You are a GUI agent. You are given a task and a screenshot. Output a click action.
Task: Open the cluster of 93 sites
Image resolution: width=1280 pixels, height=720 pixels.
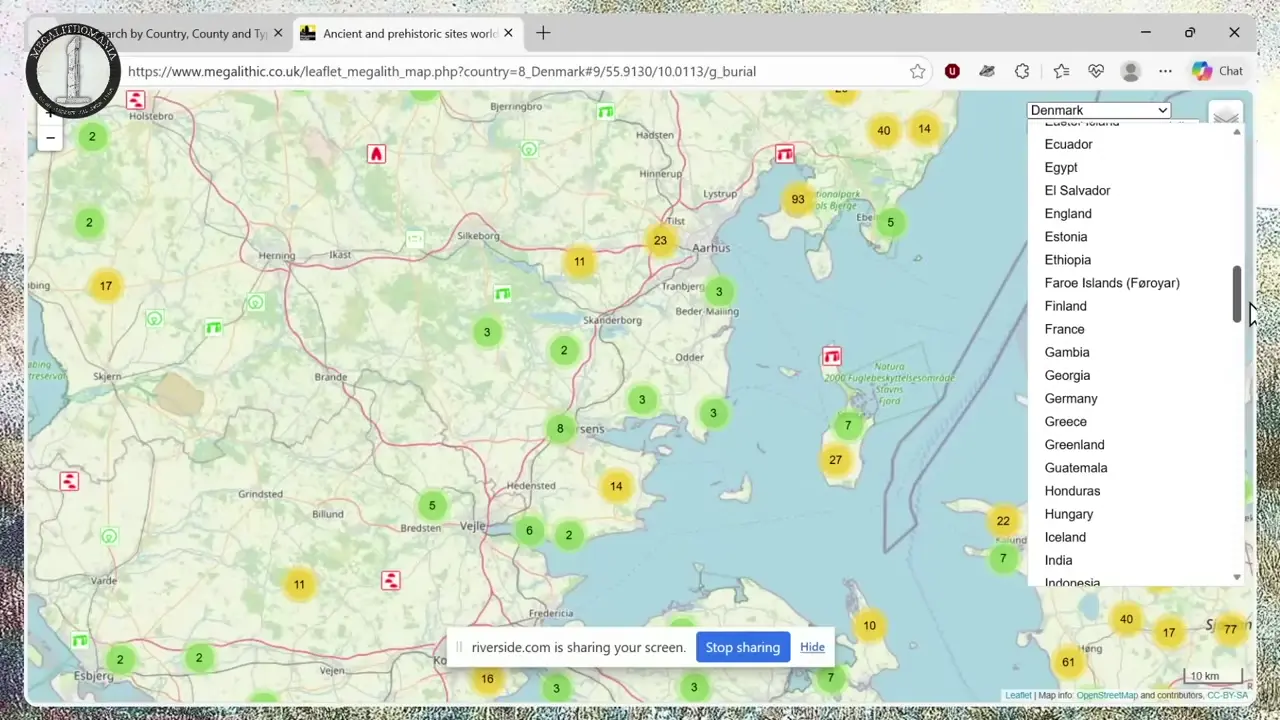click(x=797, y=199)
